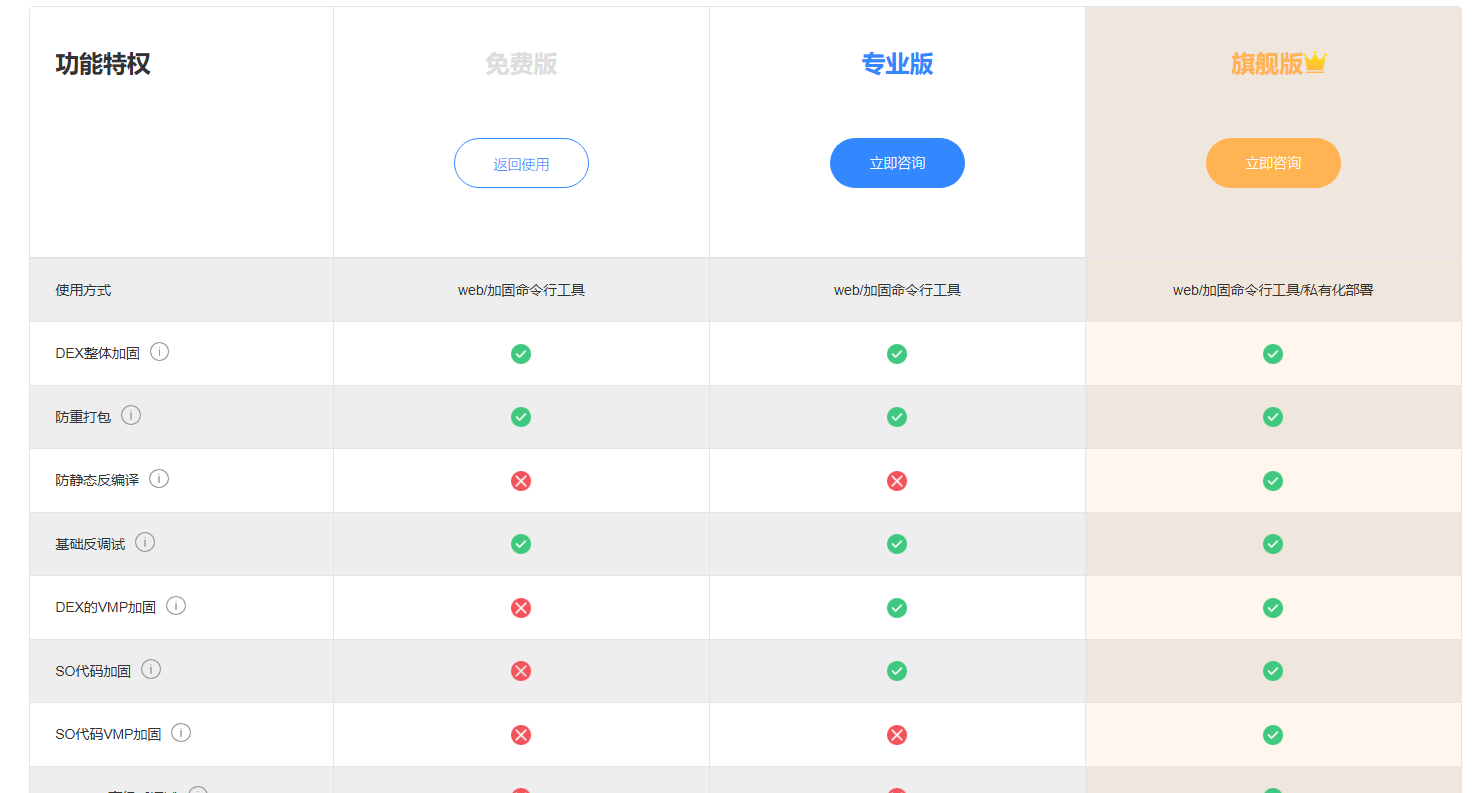
Task: Click the SO代码VMP加固 feature label
Action: tap(108, 734)
